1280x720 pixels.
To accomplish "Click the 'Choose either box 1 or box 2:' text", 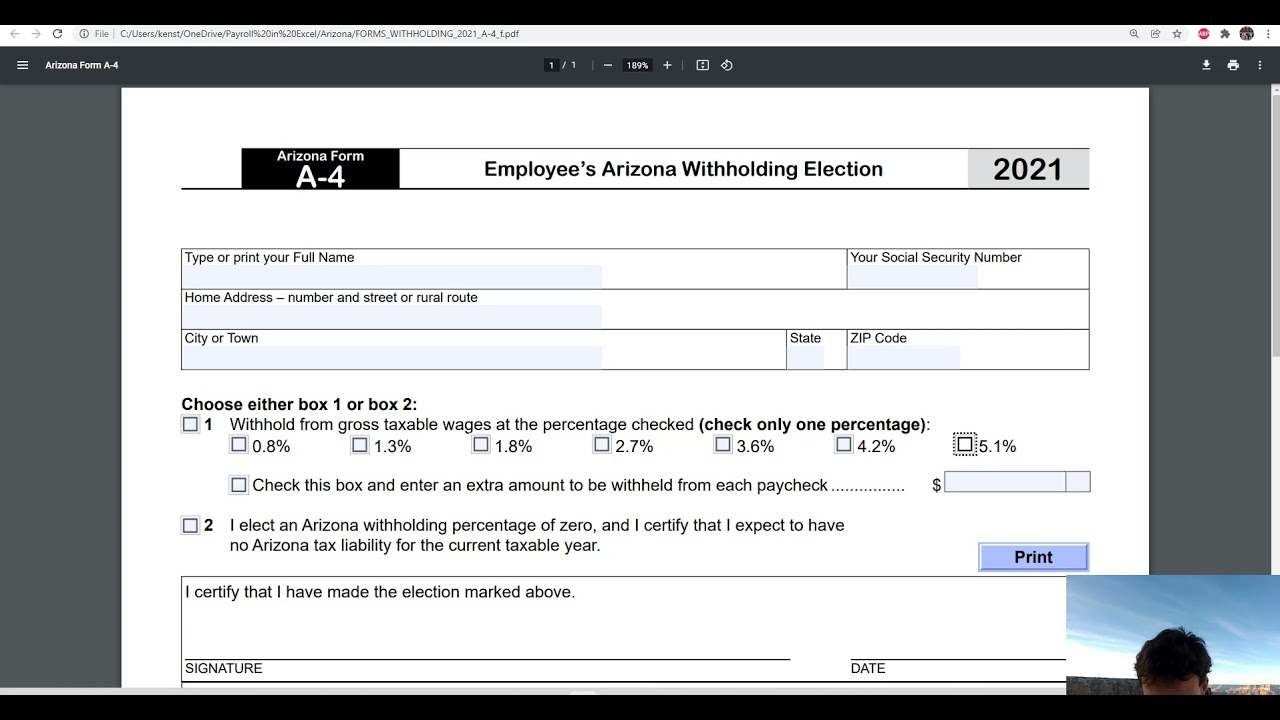I will [299, 405].
